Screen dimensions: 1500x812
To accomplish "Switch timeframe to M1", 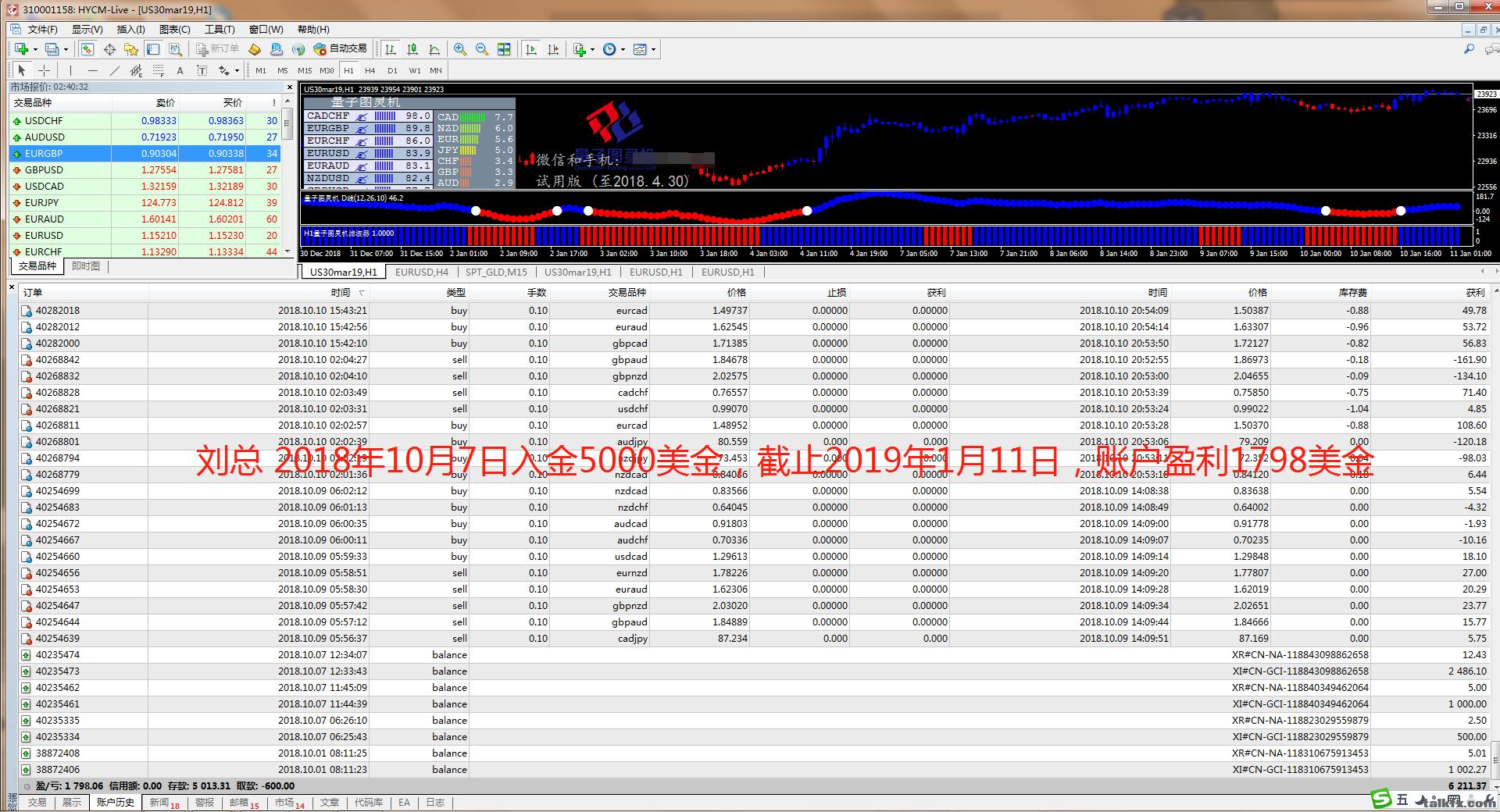I will click(261, 70).
